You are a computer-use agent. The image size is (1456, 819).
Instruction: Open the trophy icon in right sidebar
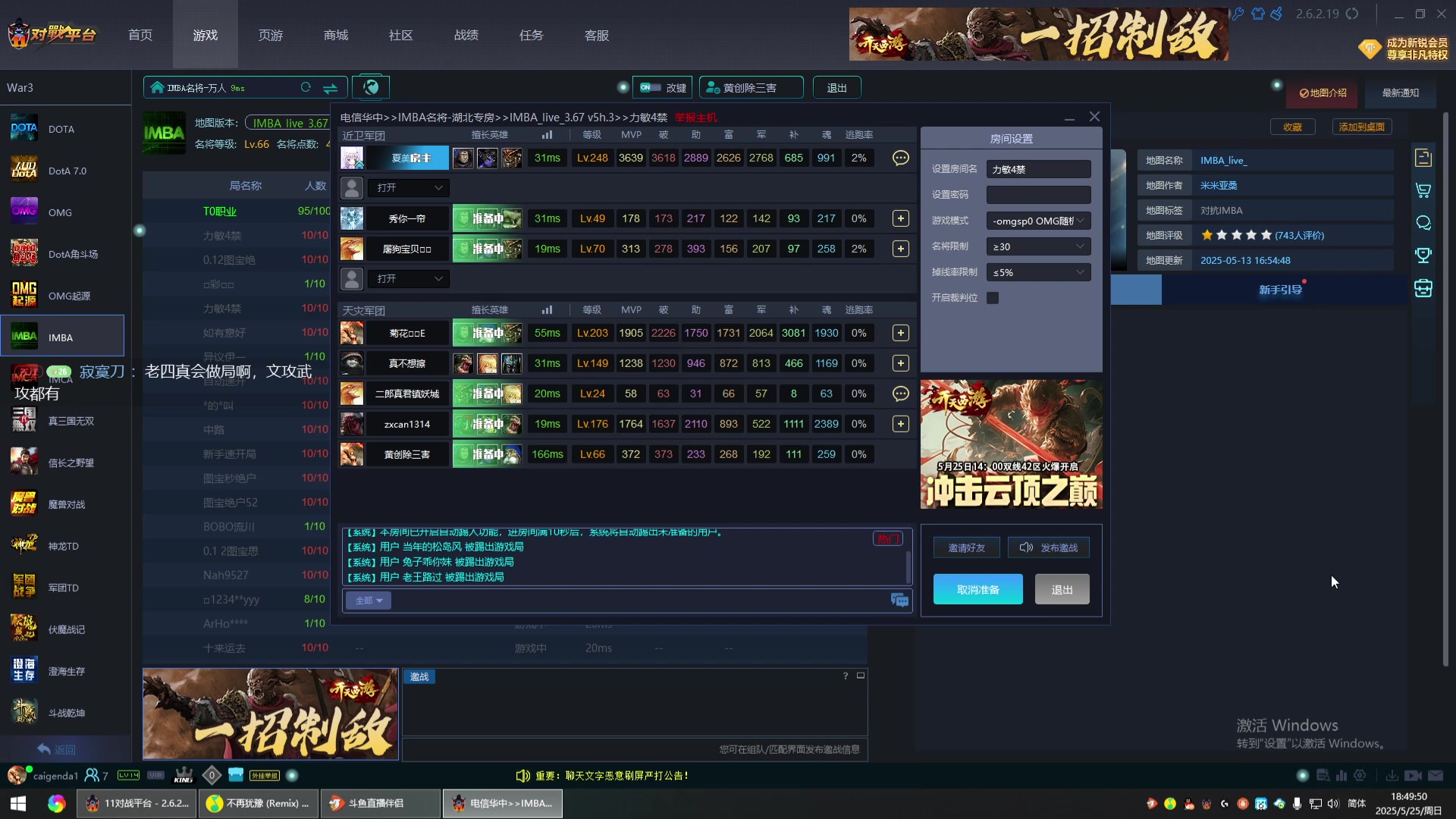(x=1423, y=256)
